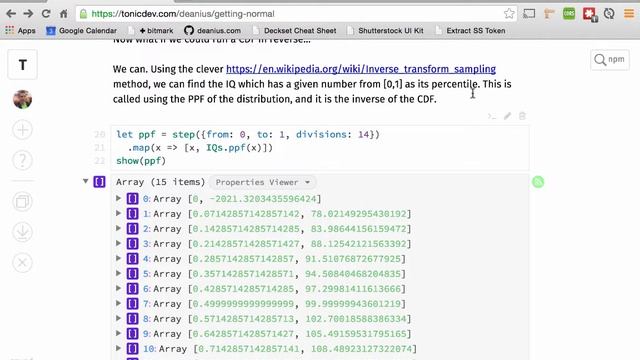Click the value 108.48923127322074

coord(361,349)
